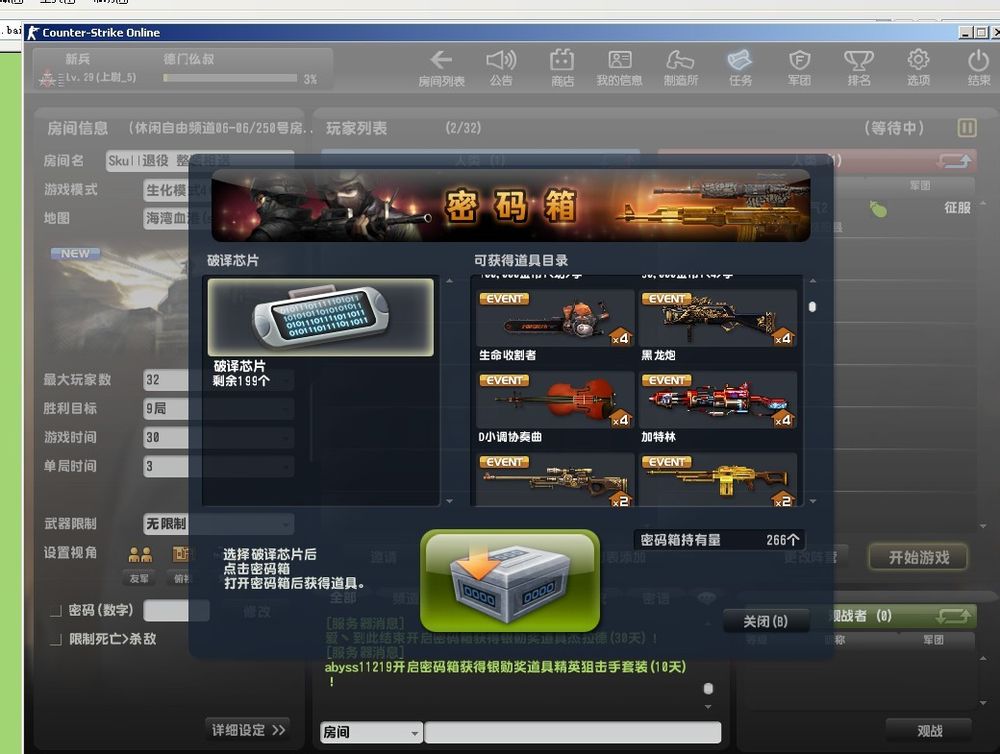Click the chat log scrollbar thumb
The width and height of the screenshot is (1000, 754).
click(708, 688)
